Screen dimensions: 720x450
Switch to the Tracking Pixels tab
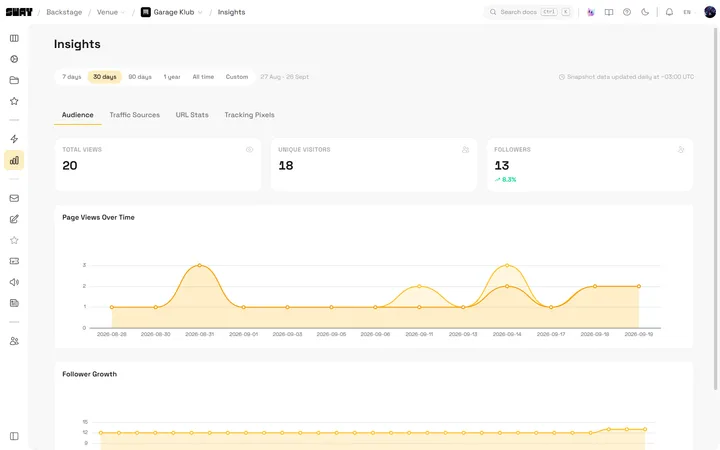tap(249, 115)
